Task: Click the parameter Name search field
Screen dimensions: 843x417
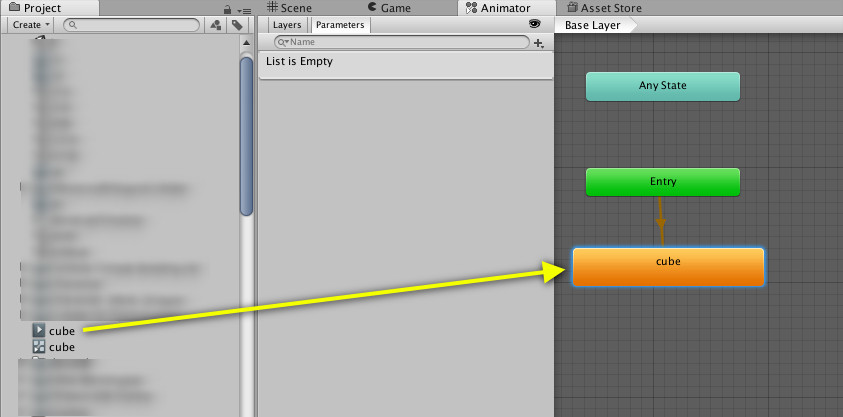Action: pyautogui.click(x=402, y=42)
